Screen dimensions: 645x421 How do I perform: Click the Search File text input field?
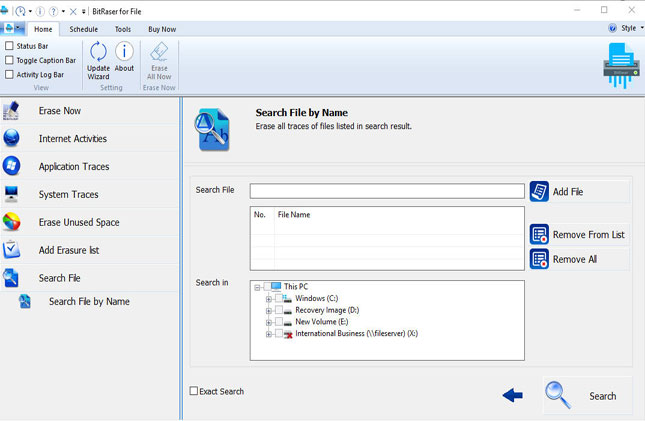click(387, 191)
